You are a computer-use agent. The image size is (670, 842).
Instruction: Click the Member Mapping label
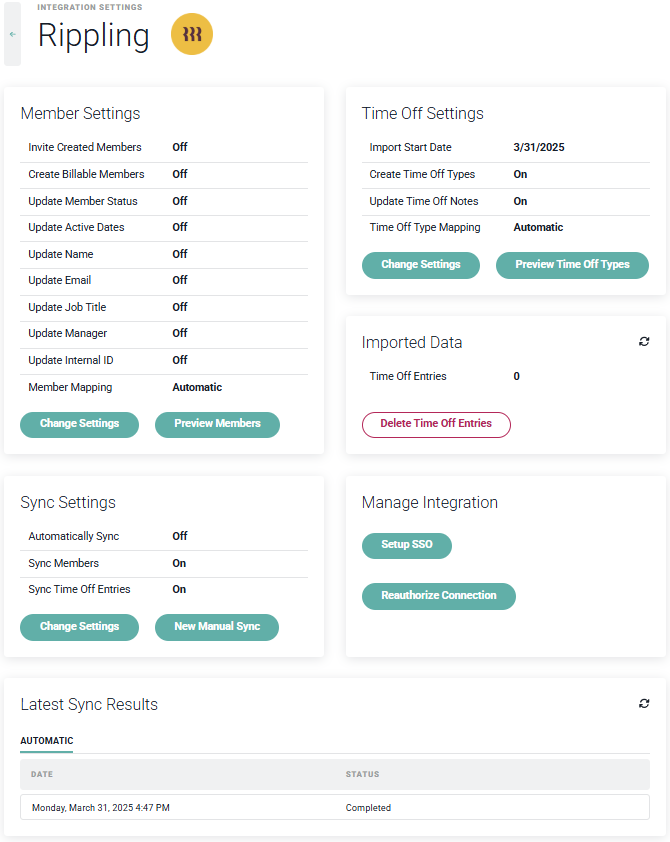click(x=70, y=387)
